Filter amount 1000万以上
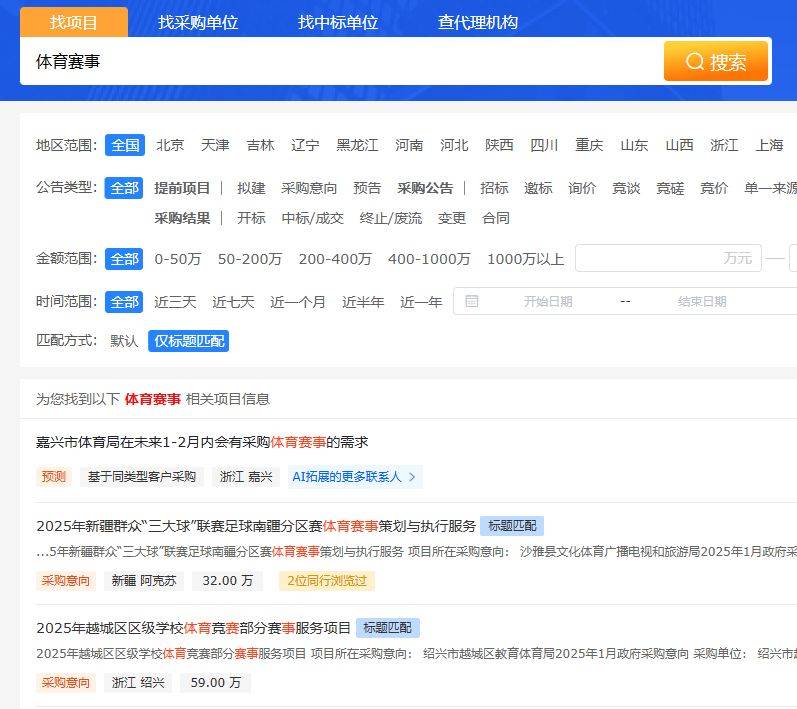797x709 pixels. (x=526, y=259)
